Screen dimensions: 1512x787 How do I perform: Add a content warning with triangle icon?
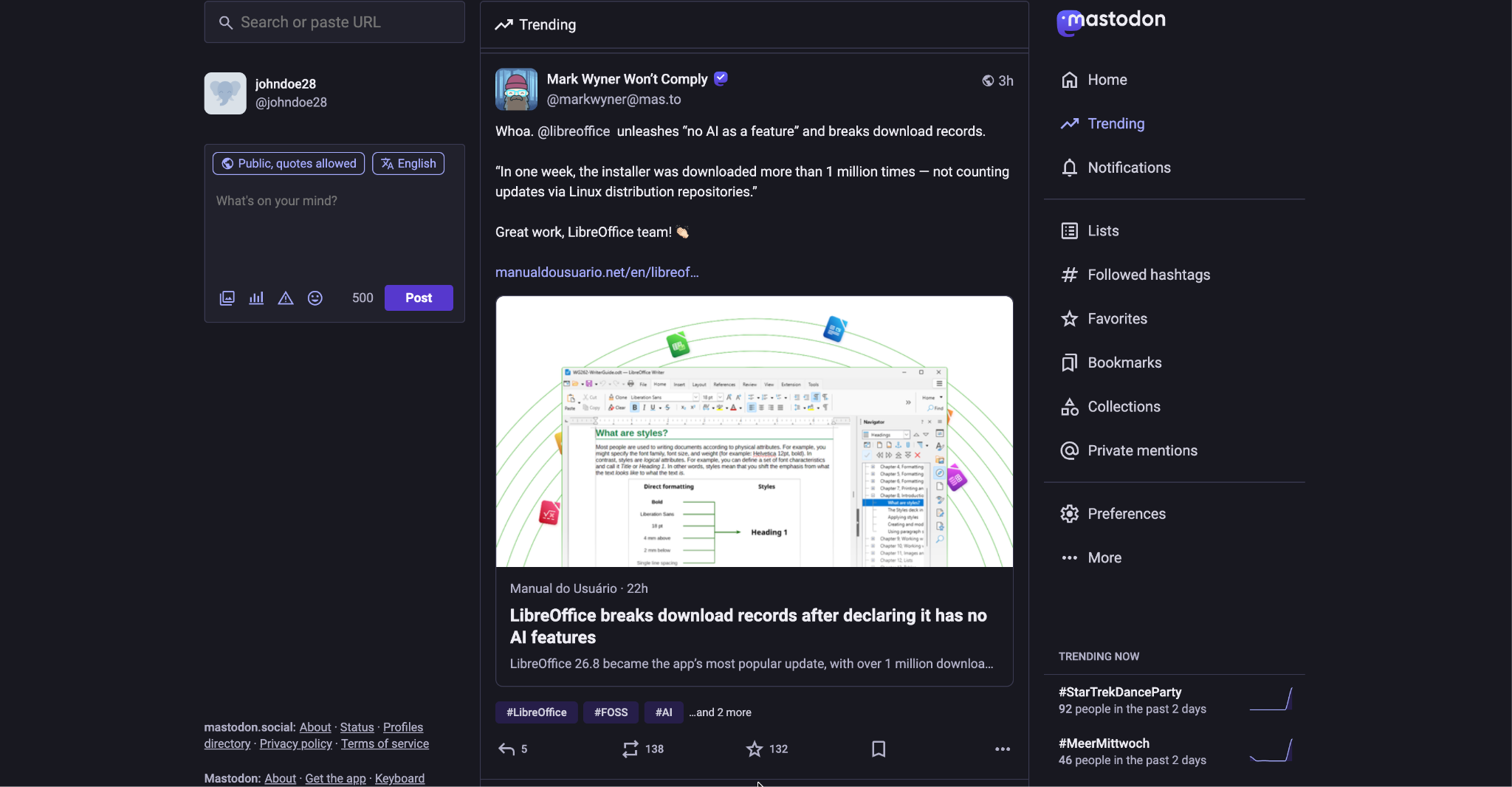click(286, 298)
